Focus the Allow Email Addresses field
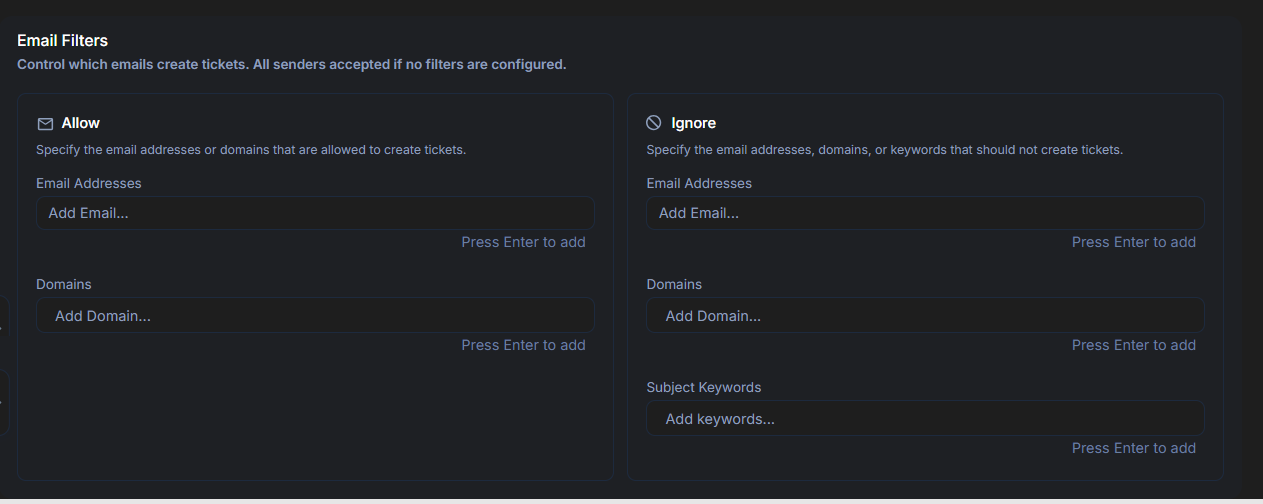 315,213
